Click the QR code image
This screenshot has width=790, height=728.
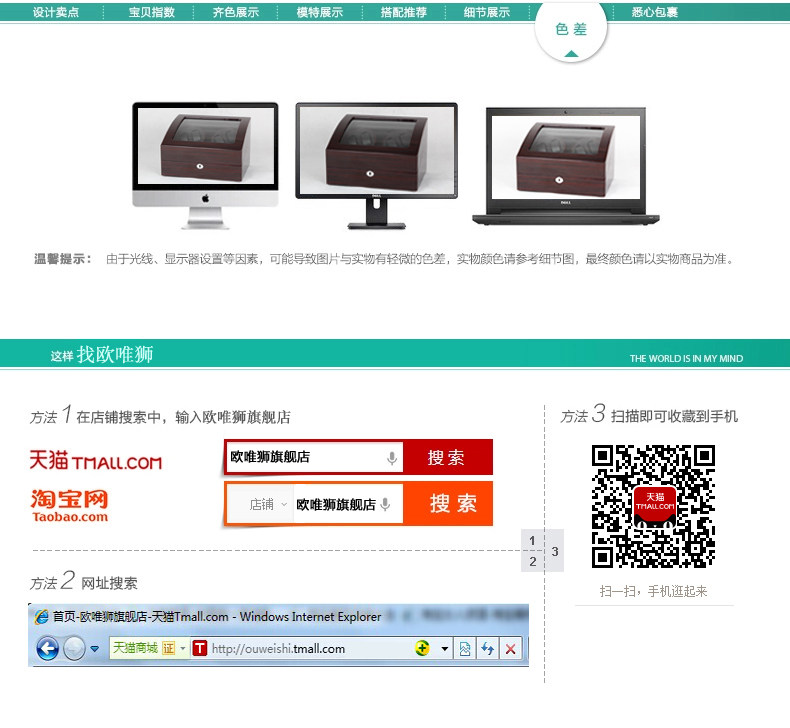(653, 506)
